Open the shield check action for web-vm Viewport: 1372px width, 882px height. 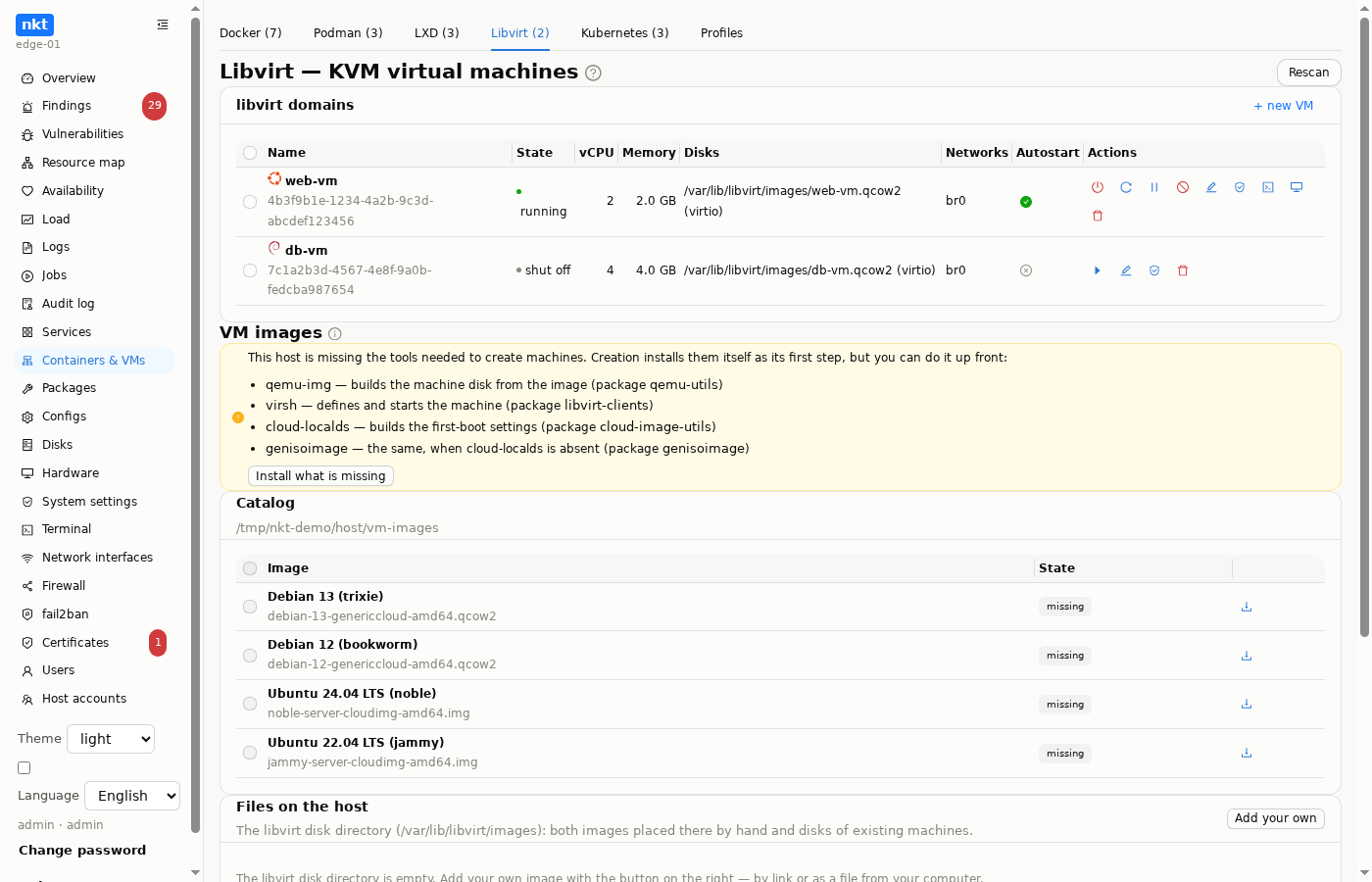pos(1240,187)
